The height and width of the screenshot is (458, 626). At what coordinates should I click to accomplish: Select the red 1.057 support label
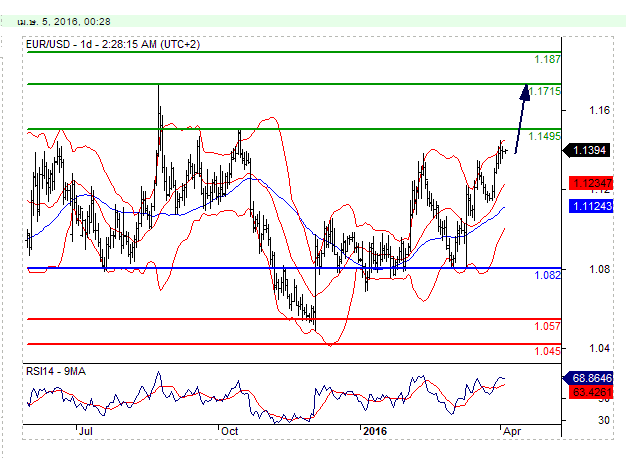[x=547, y=326]
